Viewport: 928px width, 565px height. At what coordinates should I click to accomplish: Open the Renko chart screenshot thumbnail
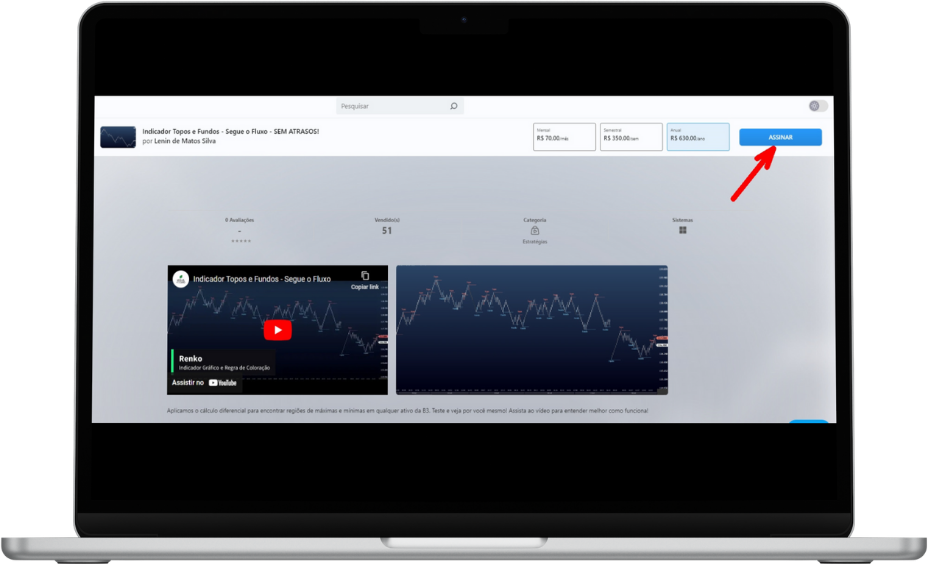click(x=531, y=330)
